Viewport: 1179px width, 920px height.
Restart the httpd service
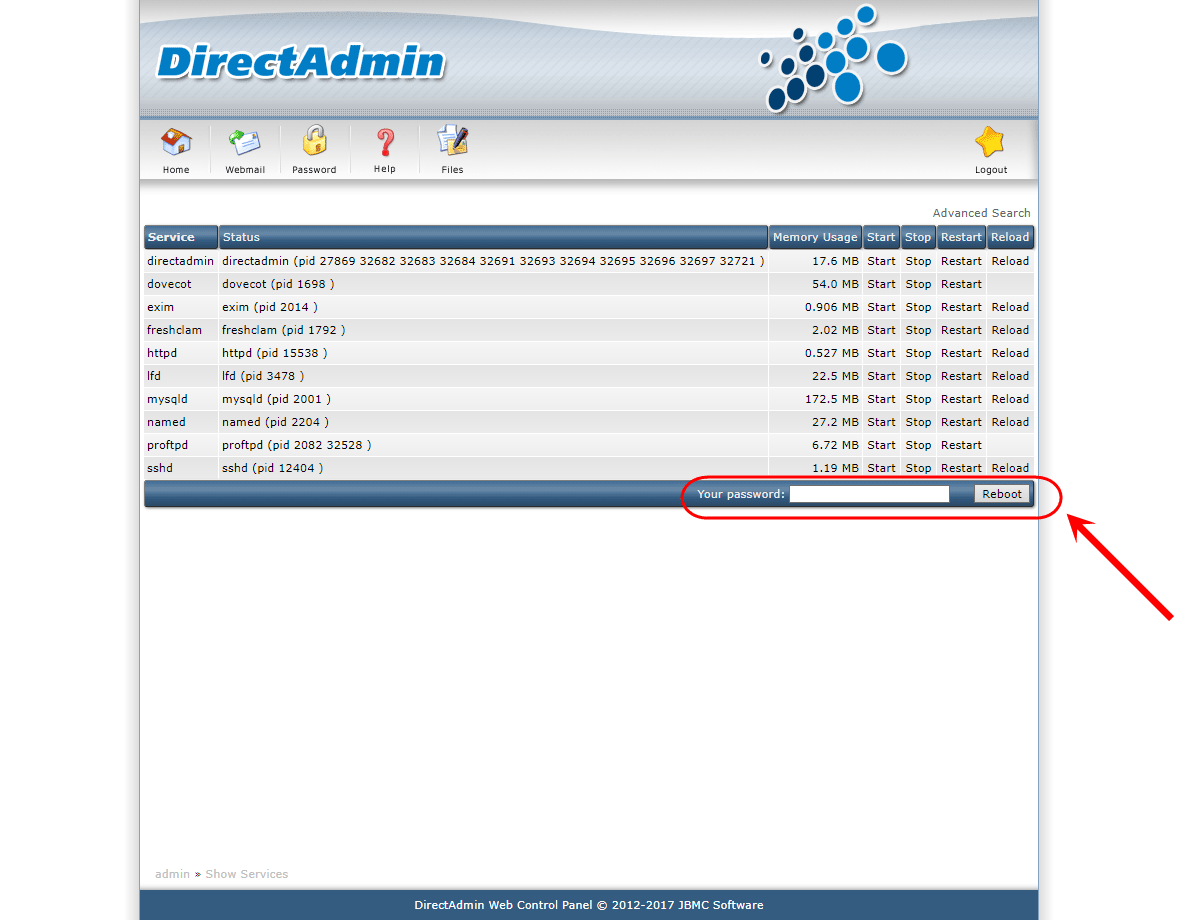(961, 353)
